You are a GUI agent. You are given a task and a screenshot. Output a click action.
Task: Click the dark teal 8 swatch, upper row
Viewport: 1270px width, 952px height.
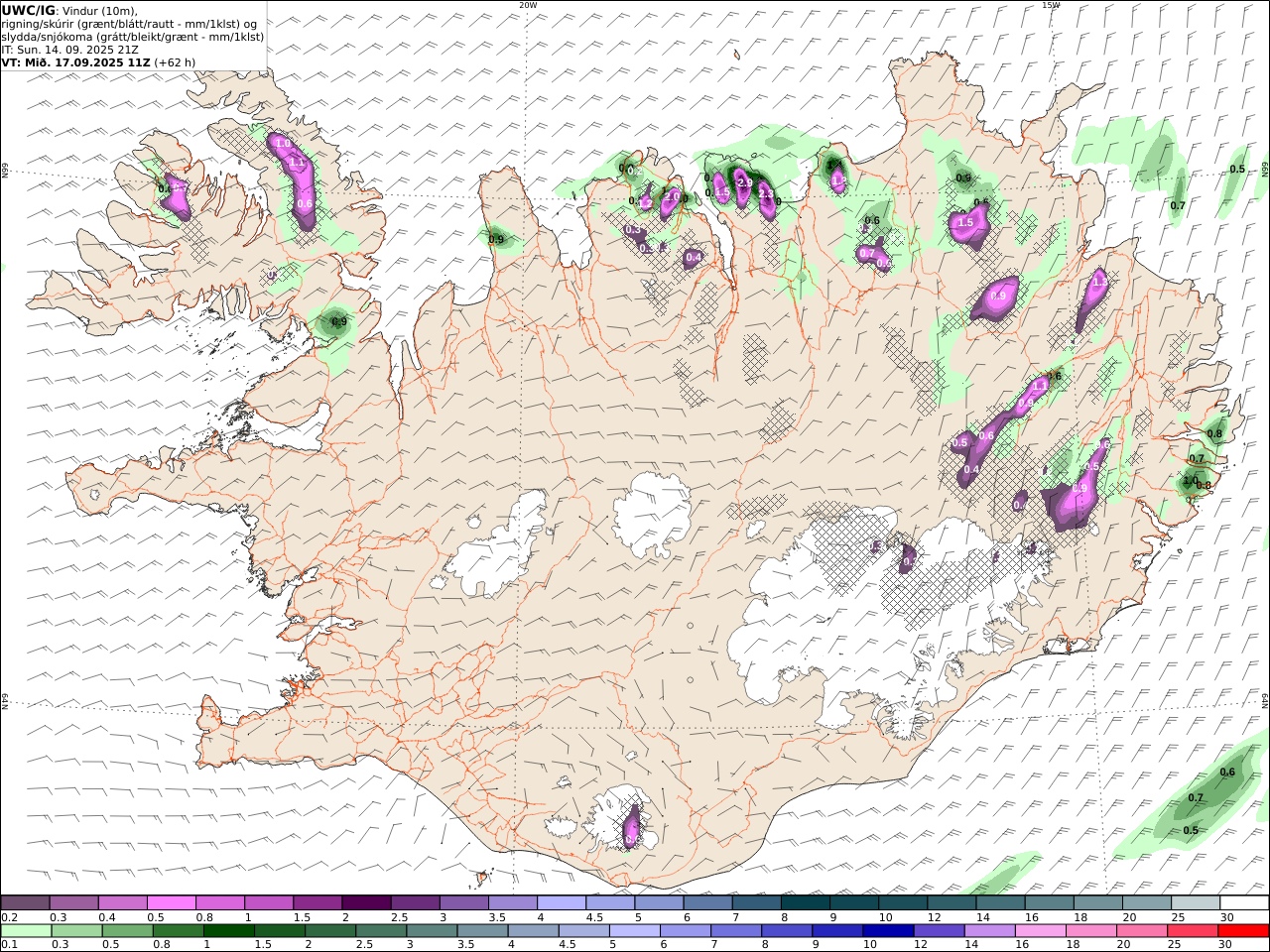pos(805,902)
